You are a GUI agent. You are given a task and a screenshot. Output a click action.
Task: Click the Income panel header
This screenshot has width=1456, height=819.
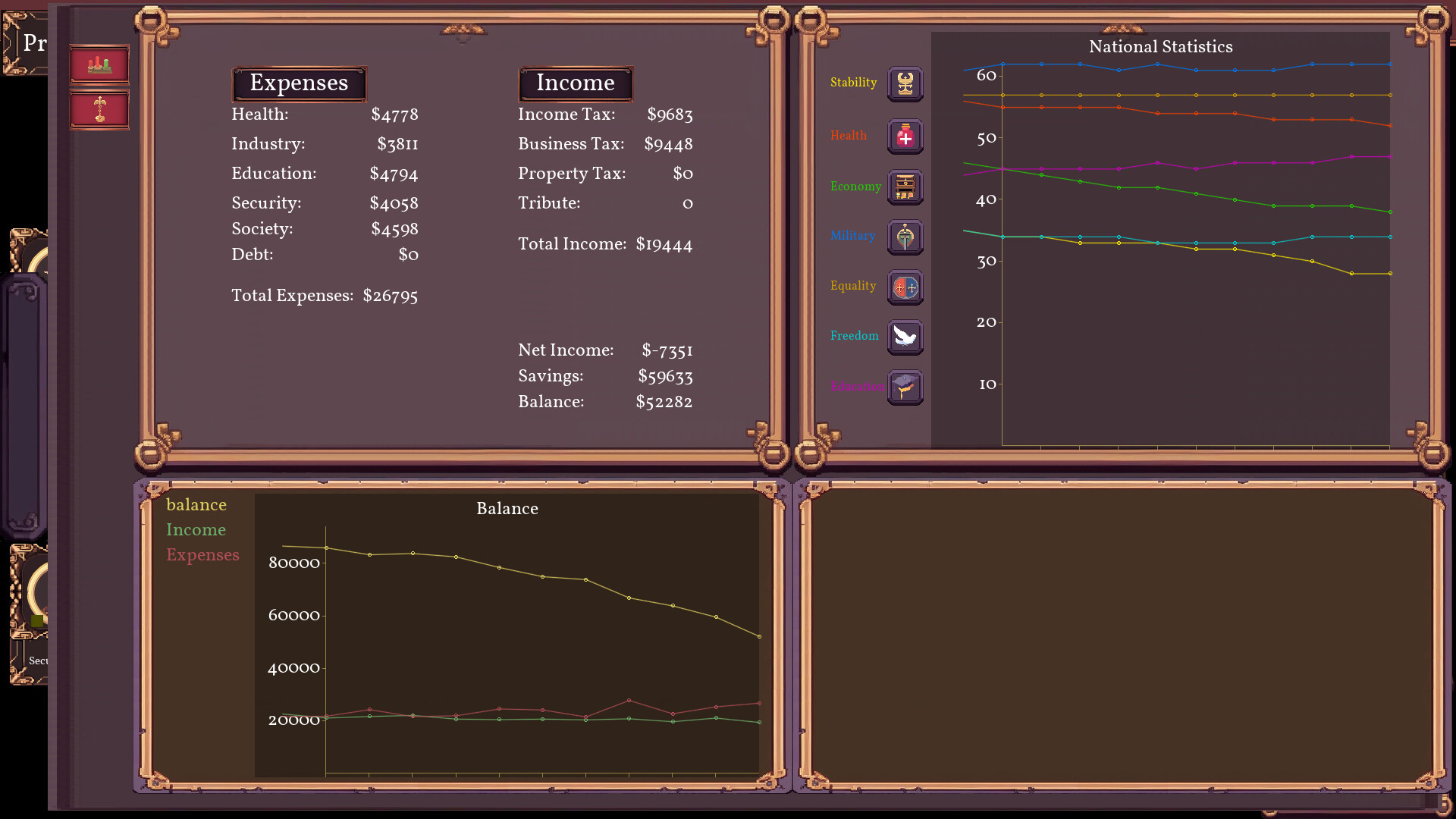click(x=575, y=83)
